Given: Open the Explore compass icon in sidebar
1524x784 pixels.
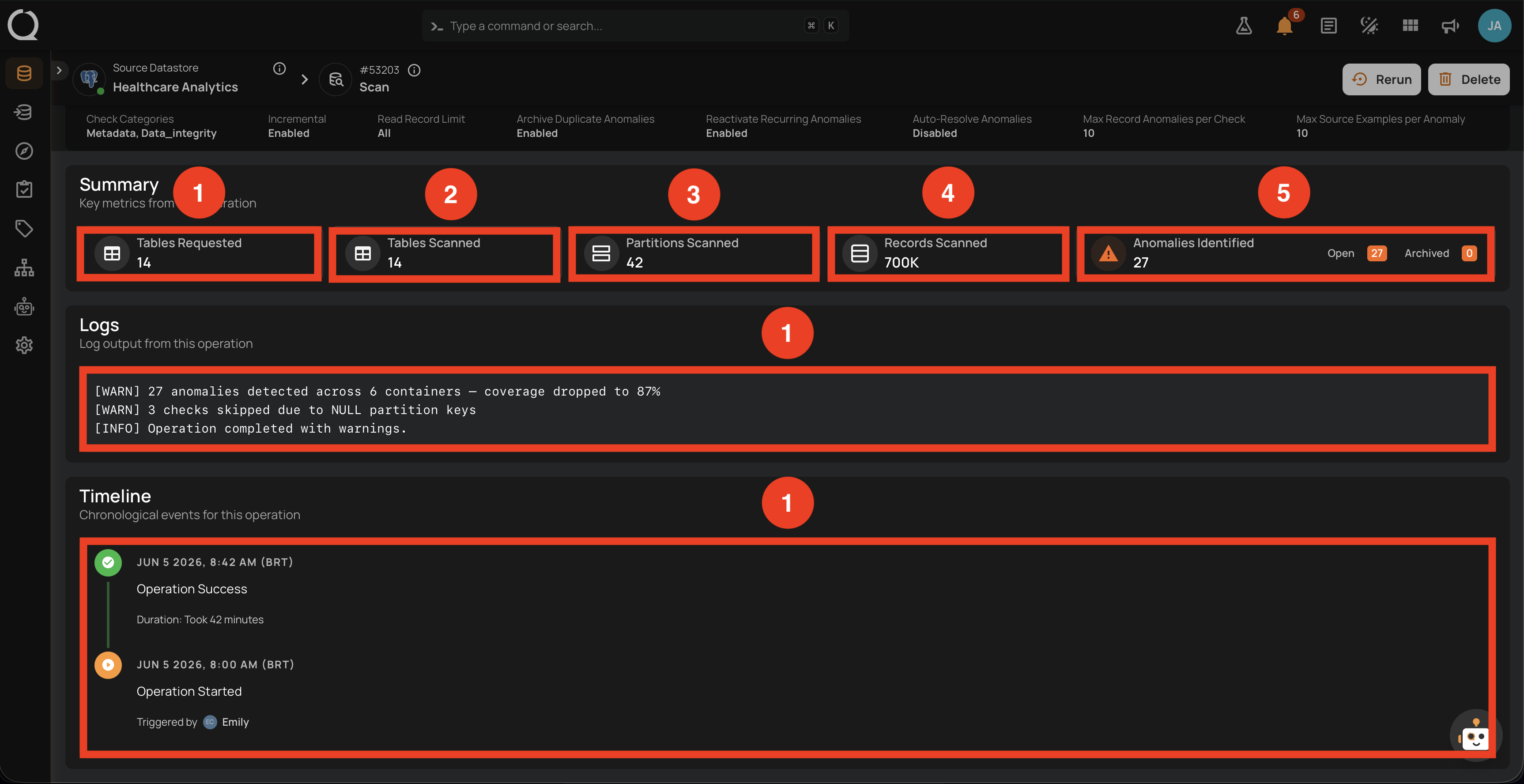Looking at the screenshot, I should [24, 151].
